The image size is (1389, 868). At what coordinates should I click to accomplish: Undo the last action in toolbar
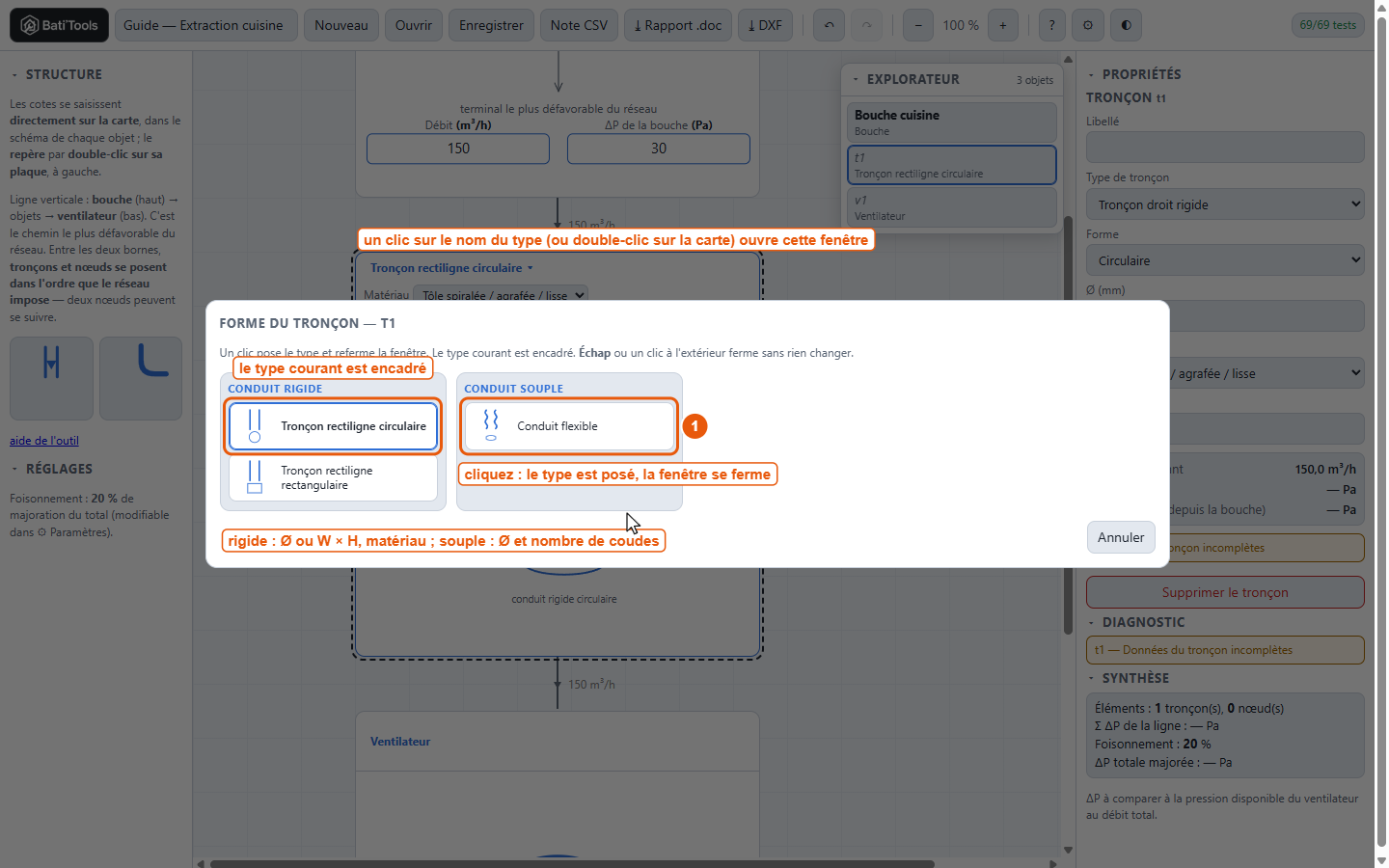pos(829,25)
